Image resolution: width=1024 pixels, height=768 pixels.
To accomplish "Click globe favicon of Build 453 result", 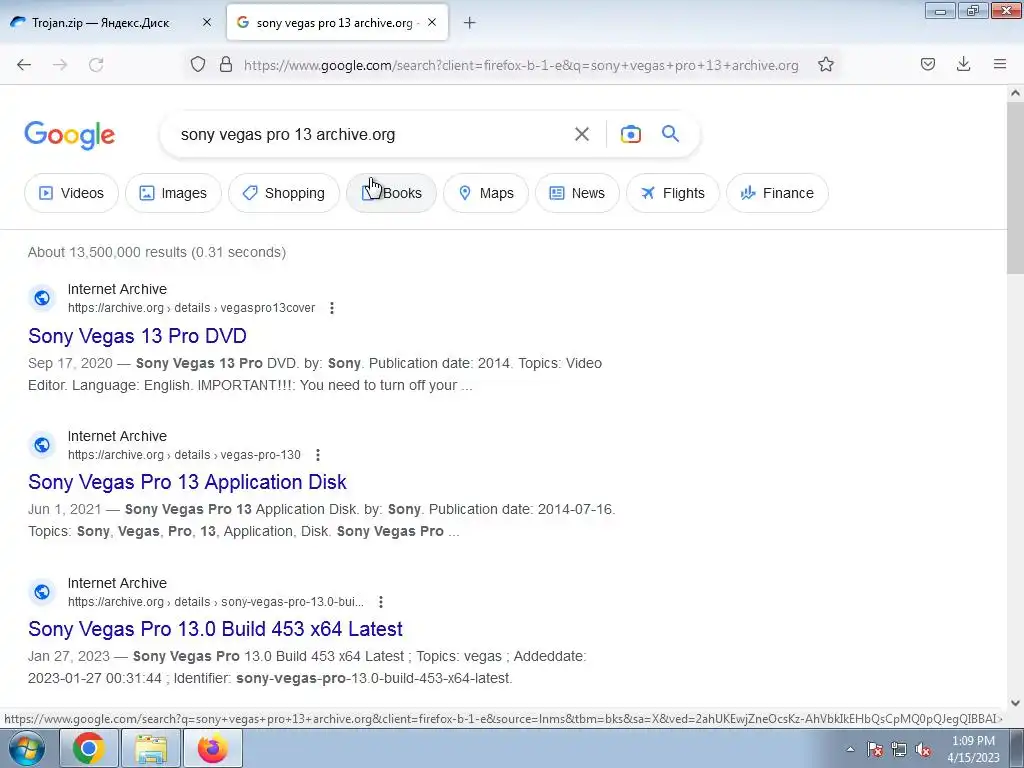I will [x=42, y=592].
